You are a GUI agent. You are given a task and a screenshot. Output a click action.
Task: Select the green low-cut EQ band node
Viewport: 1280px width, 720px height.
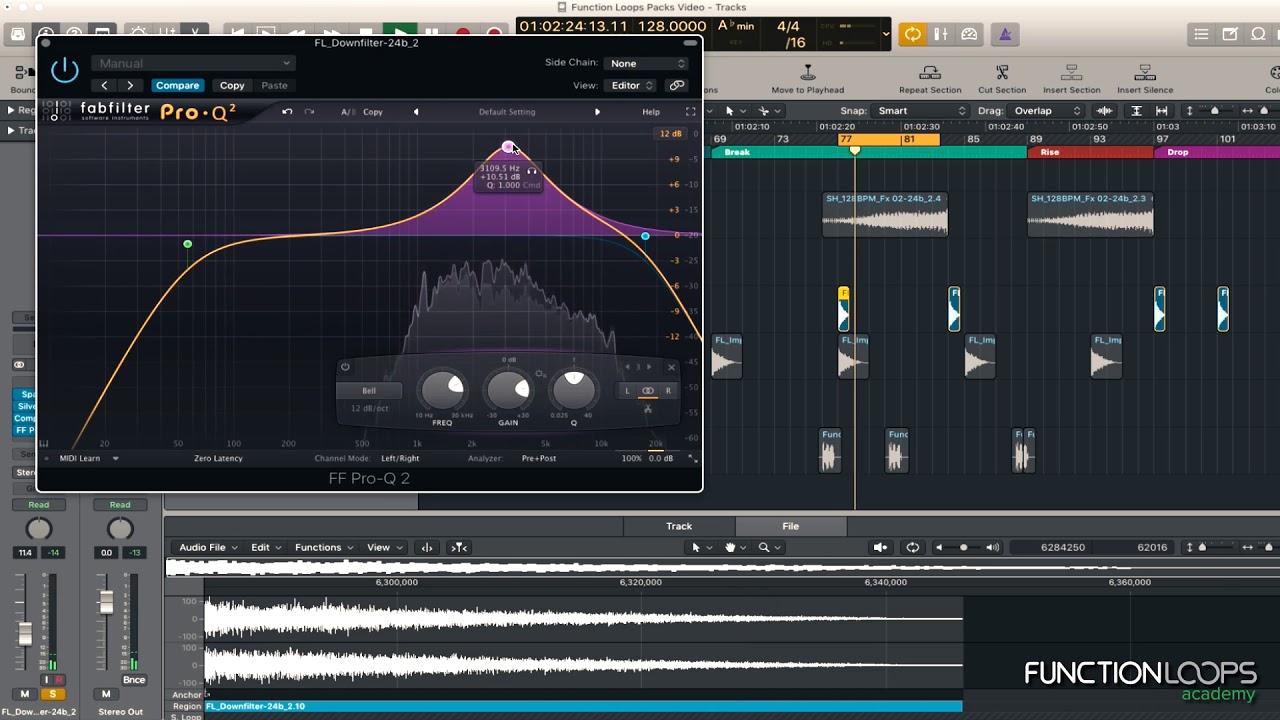coord(187,244)
